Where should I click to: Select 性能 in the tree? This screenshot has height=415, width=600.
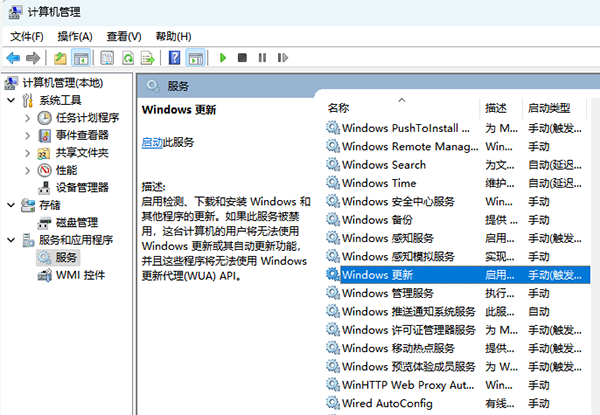[x=67, y=170]
